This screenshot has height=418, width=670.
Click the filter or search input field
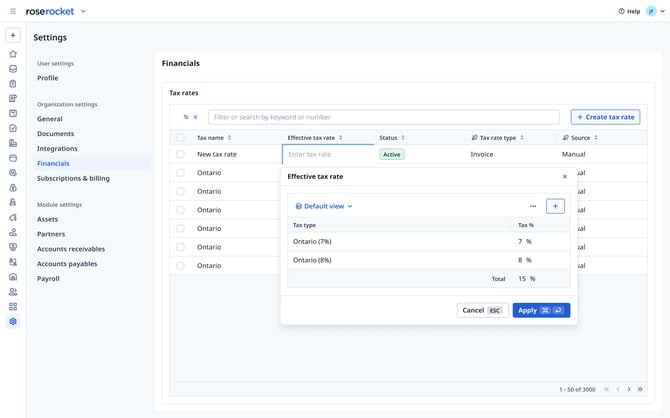[384, 117]
